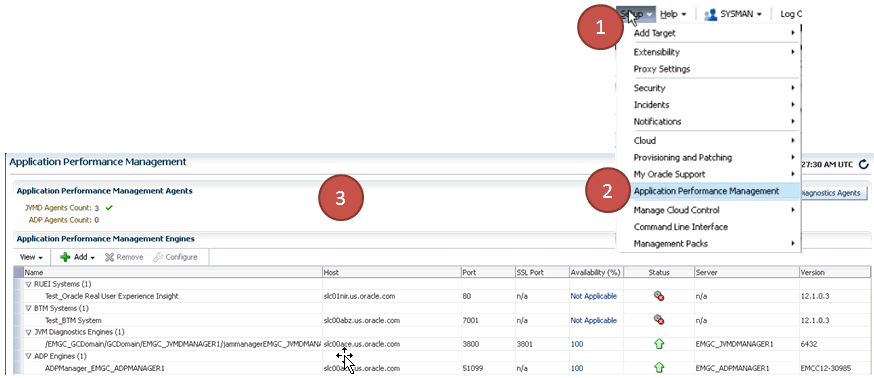Click version value 6432

pyautogui.click(x=808, y=344)
